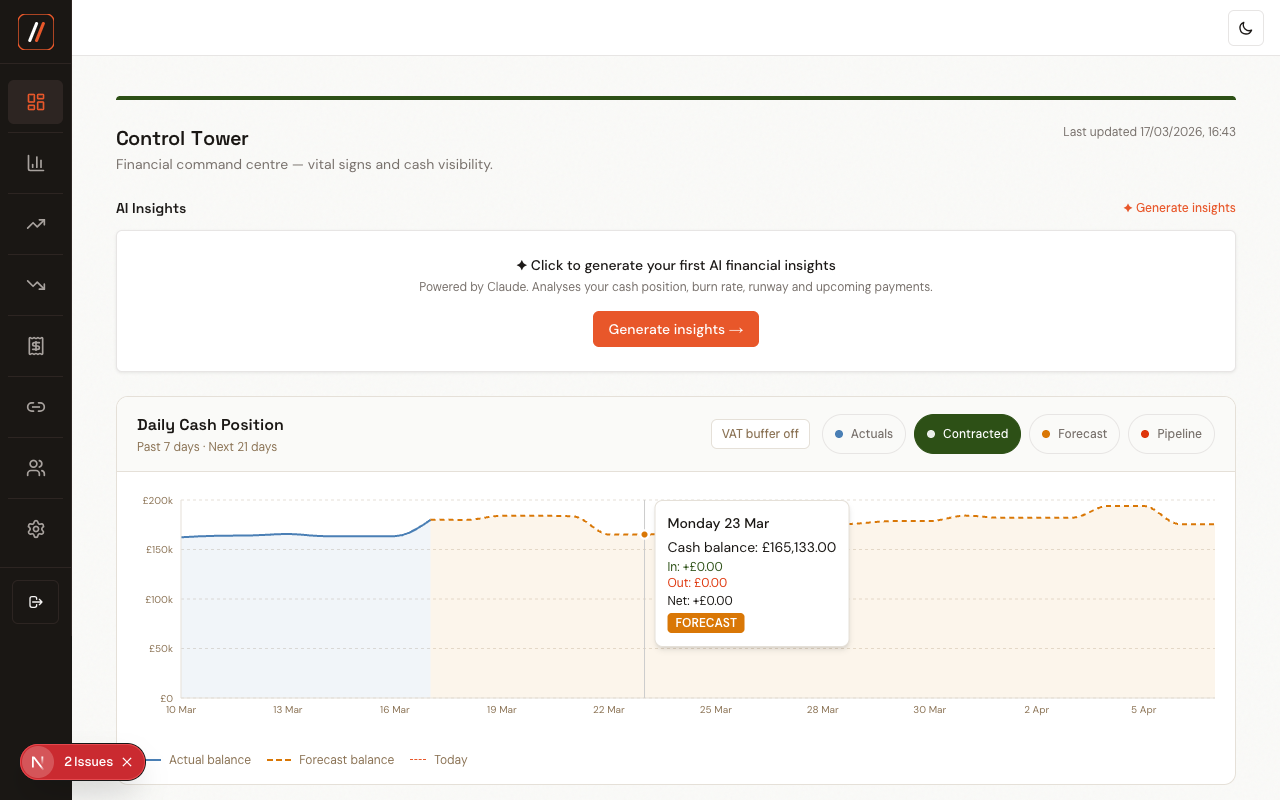Dismiss the 2 Issues badge with X
Viewport: 1280px width, 800px height.
[x=127, y=762]
